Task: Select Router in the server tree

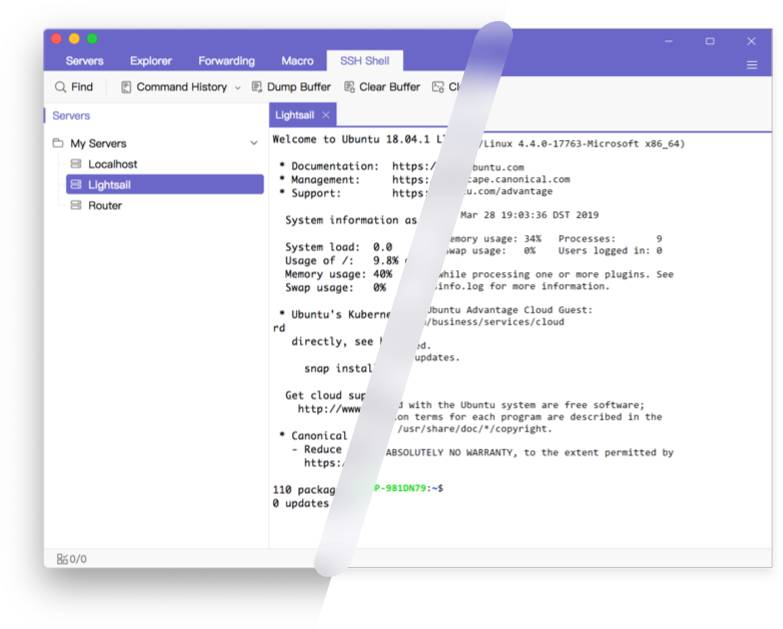Action: point(105,205)
